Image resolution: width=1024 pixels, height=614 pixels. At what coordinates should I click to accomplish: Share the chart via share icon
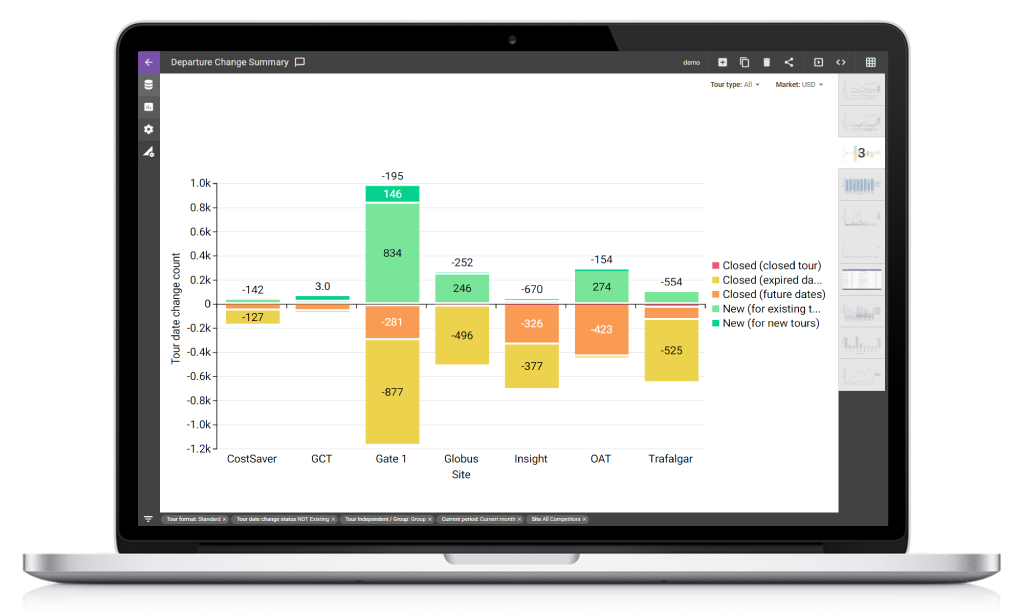click(789, 62)
